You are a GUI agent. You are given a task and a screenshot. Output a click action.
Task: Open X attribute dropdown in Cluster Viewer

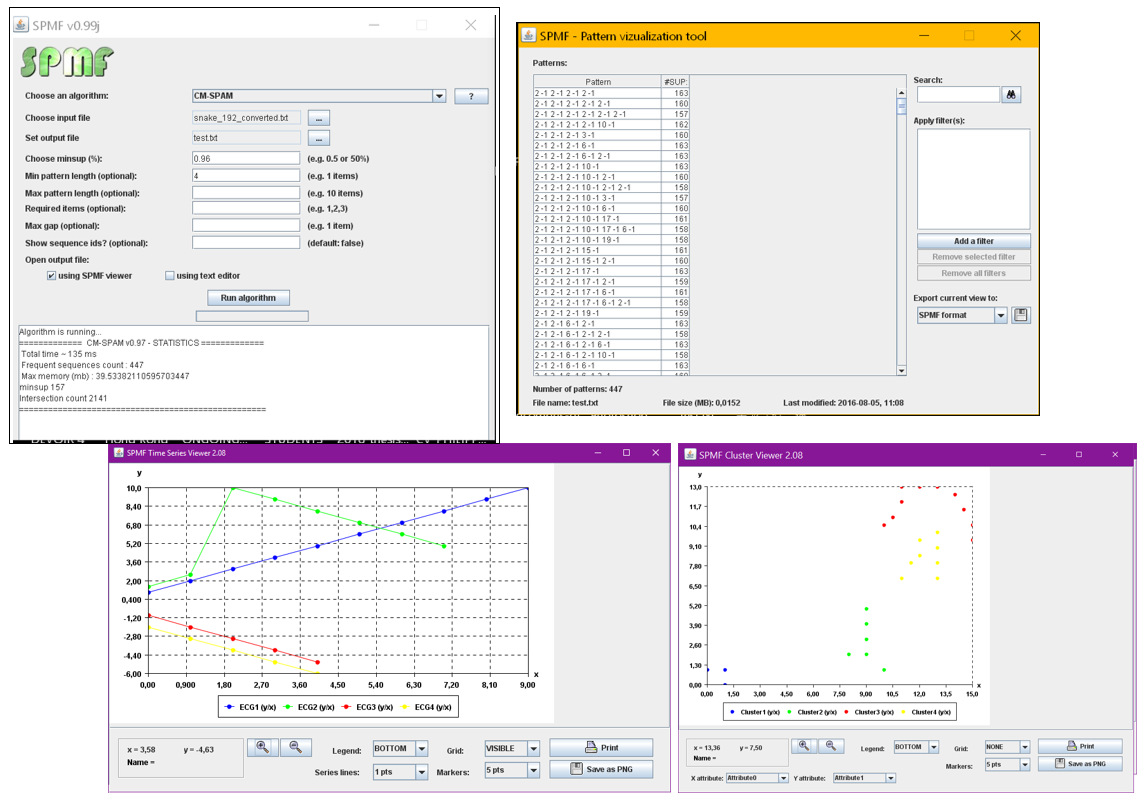(783, 778)
